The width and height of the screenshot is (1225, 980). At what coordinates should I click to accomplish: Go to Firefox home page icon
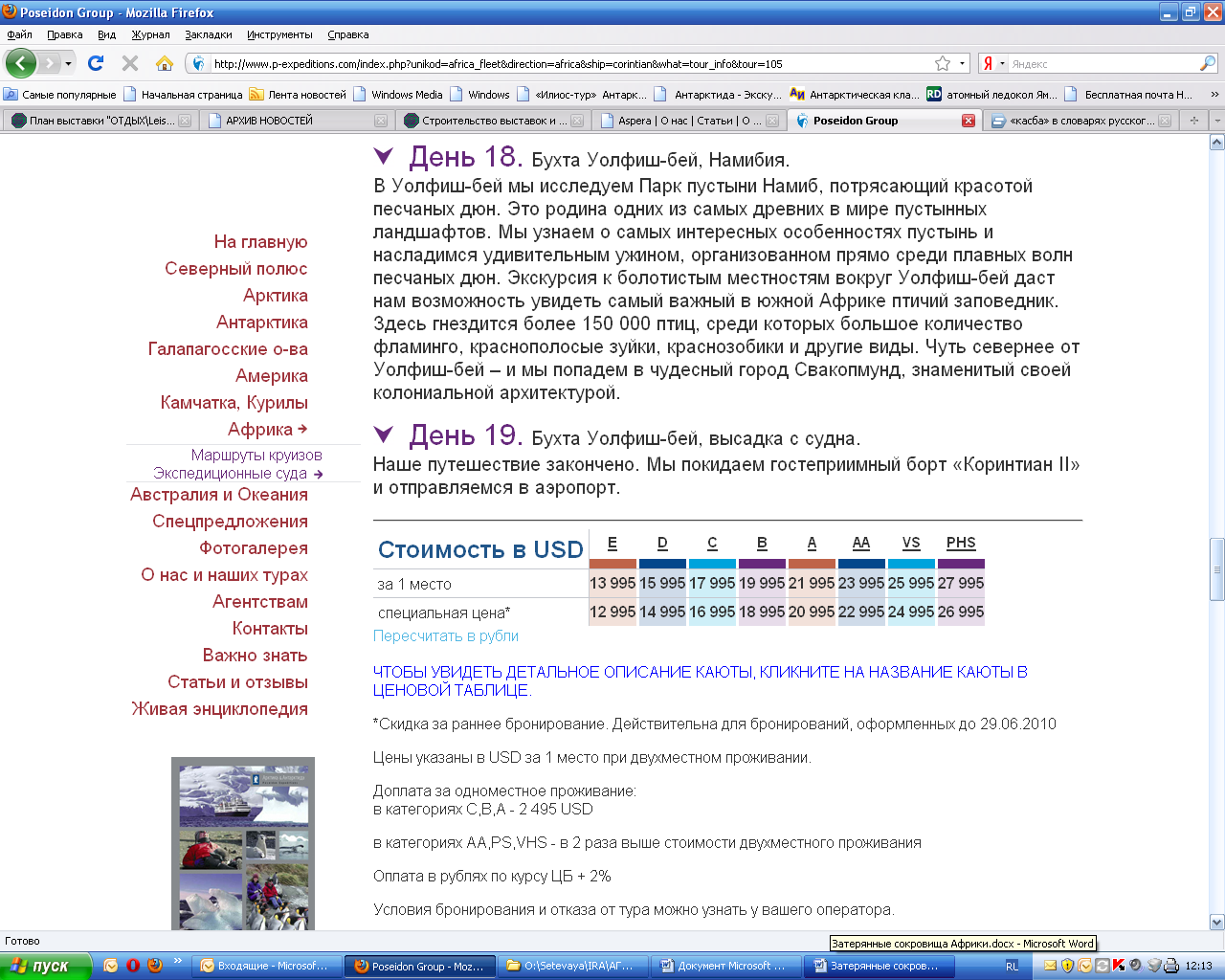click(165, 63)
